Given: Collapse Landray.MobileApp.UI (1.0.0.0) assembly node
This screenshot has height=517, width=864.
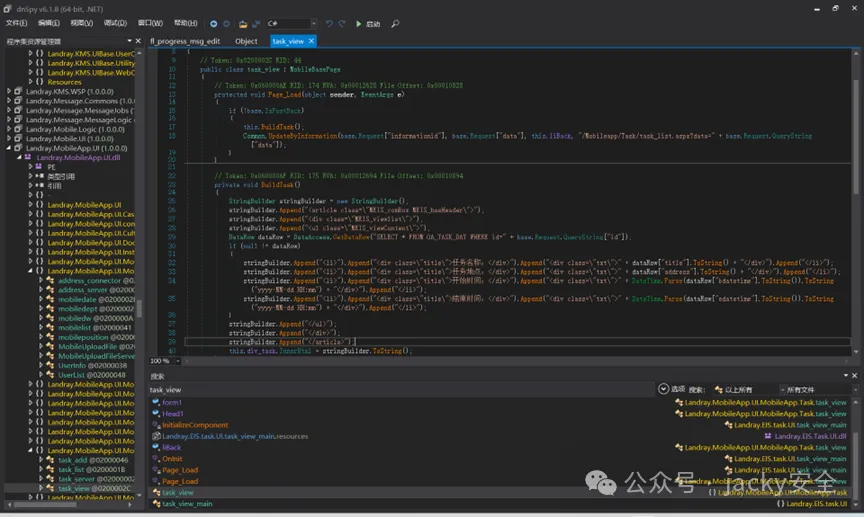Looking at the screenshot, I should [x=9, y=148].
